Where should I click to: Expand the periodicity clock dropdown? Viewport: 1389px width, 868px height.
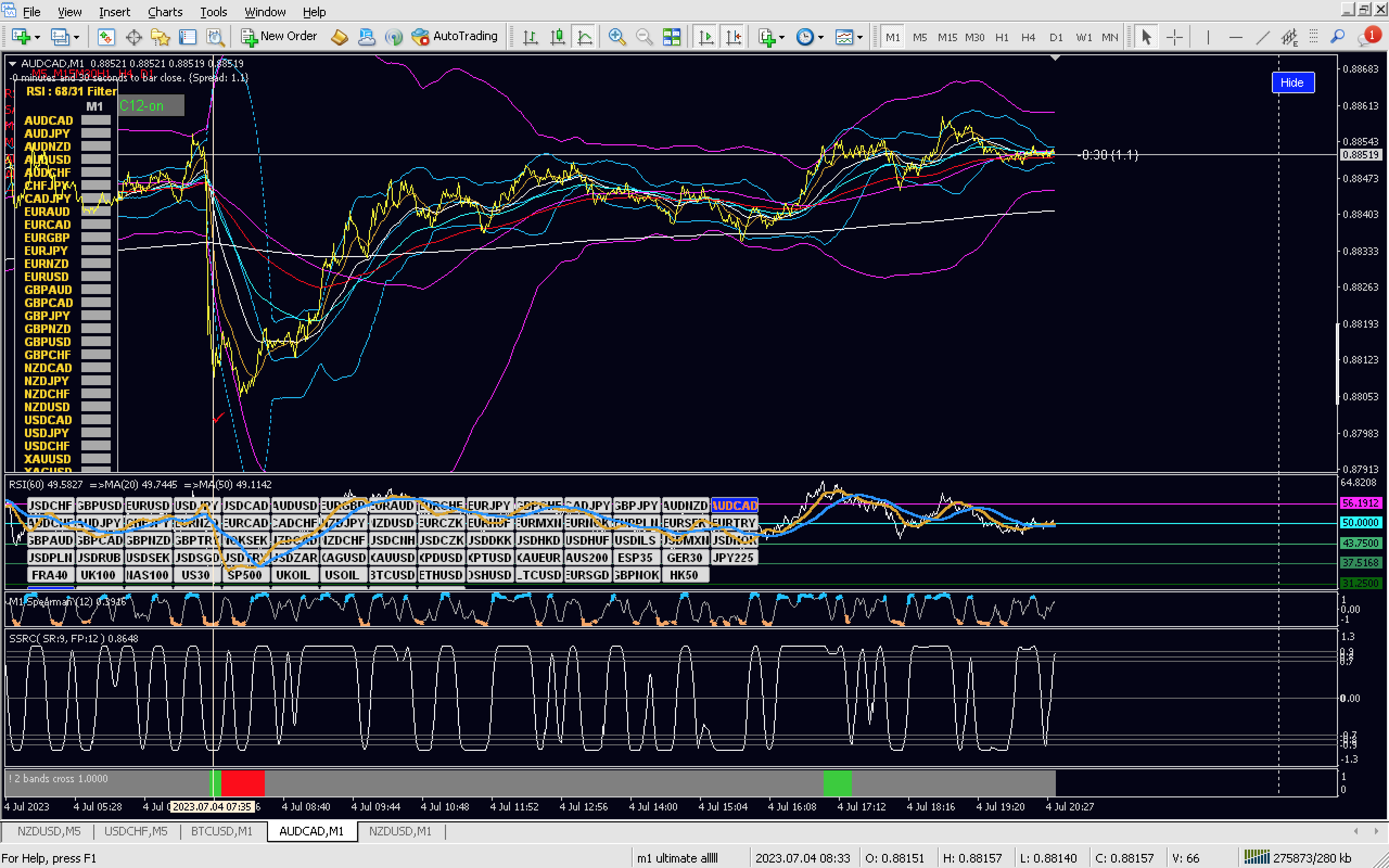click(821, 37)
